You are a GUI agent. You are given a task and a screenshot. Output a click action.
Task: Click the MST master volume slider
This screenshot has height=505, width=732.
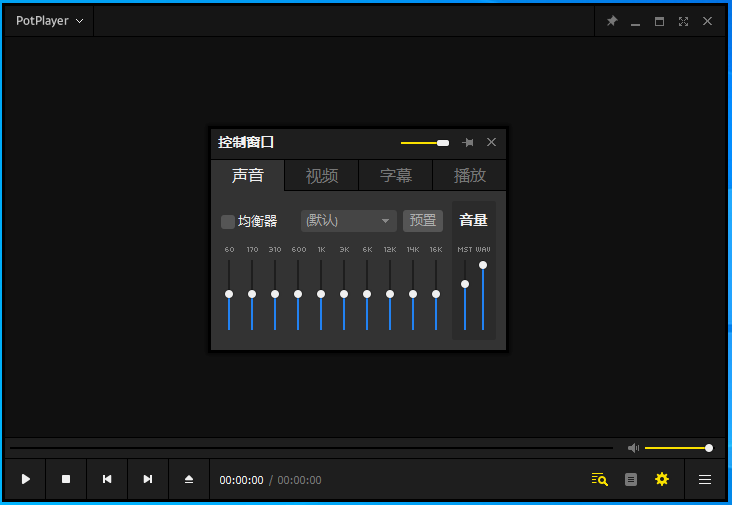[465, 295]
